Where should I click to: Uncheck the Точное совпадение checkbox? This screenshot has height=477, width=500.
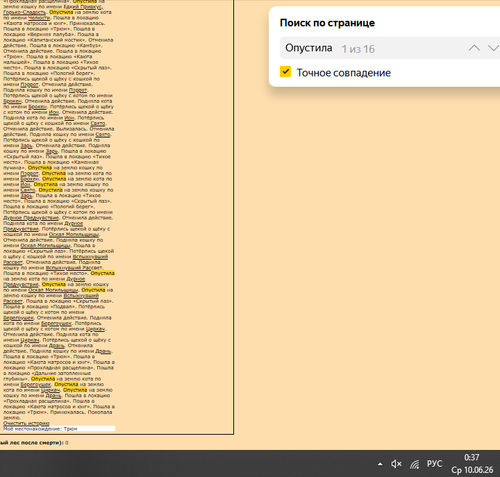coord(285,72)
